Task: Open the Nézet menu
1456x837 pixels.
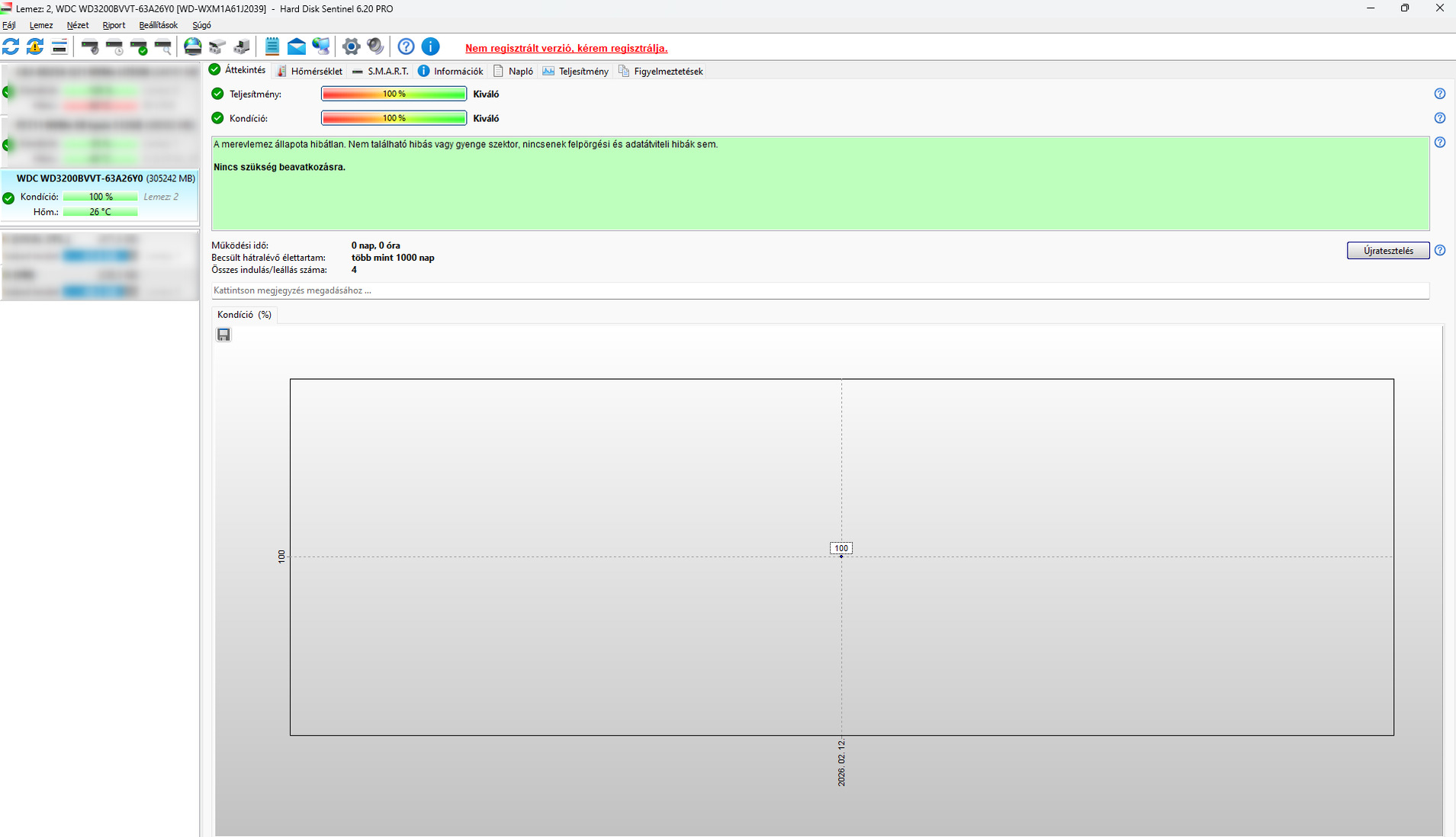Action: point(78,25)
